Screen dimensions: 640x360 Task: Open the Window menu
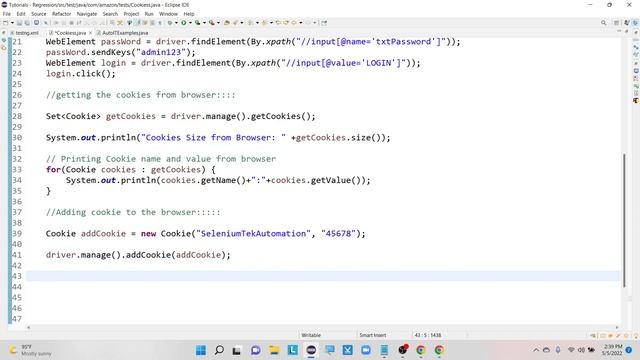click(x=168, y=14)
